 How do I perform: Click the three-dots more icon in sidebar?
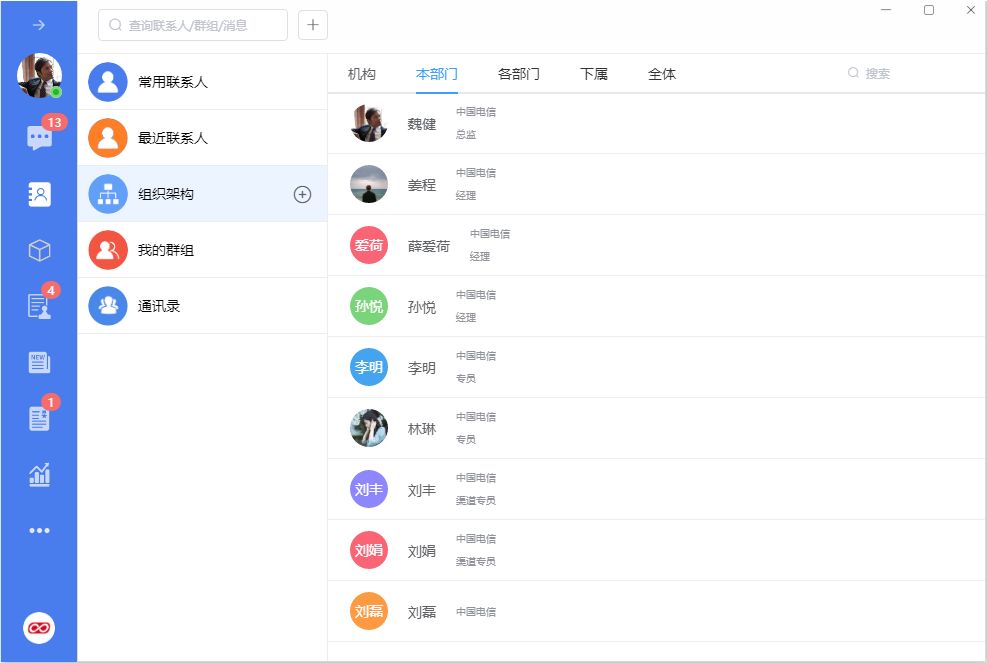(39, 531)
